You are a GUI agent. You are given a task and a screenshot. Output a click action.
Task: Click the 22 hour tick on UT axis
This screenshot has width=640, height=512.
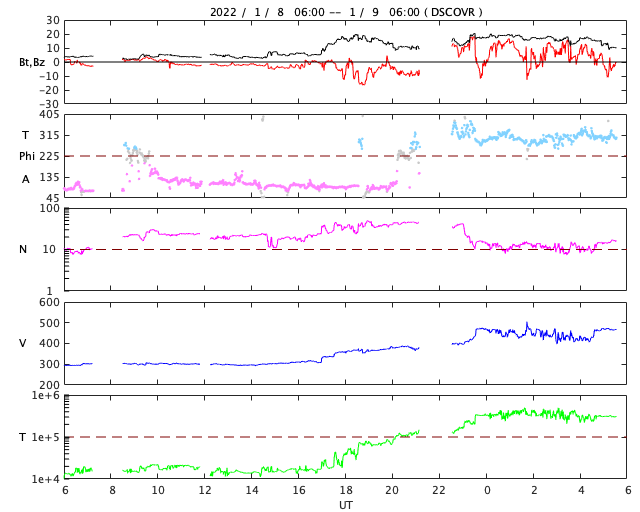pos(439,490)
